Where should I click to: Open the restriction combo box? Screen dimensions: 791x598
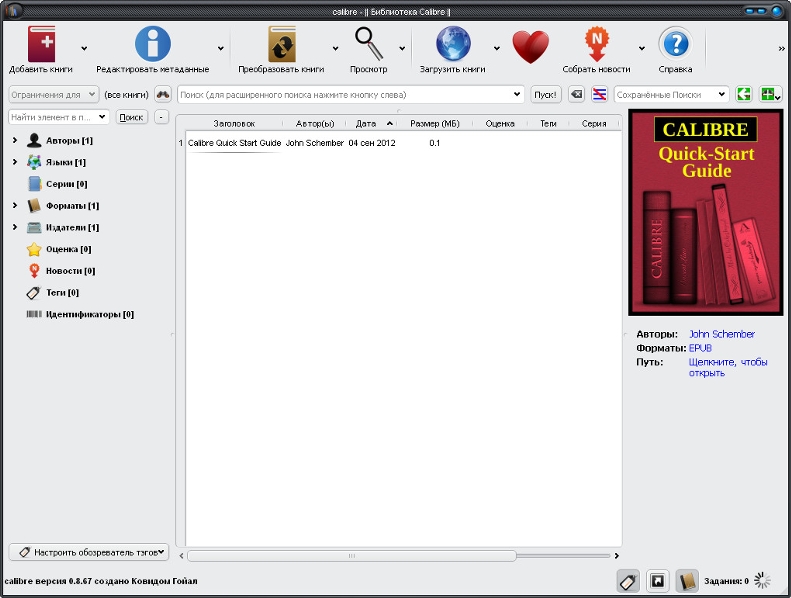(x=53, y=94)
